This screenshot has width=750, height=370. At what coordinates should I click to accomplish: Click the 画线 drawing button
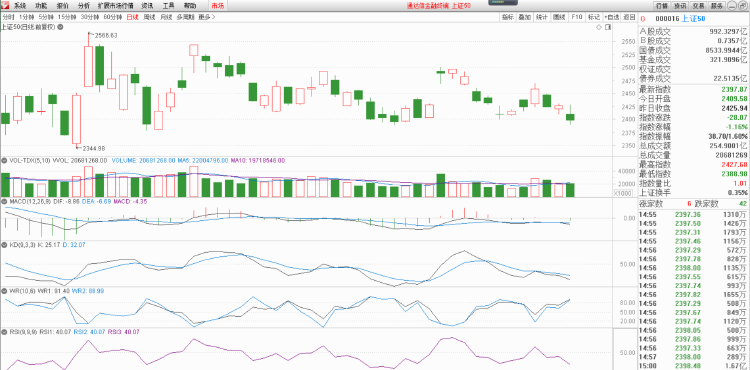click(x=559, y=17)
